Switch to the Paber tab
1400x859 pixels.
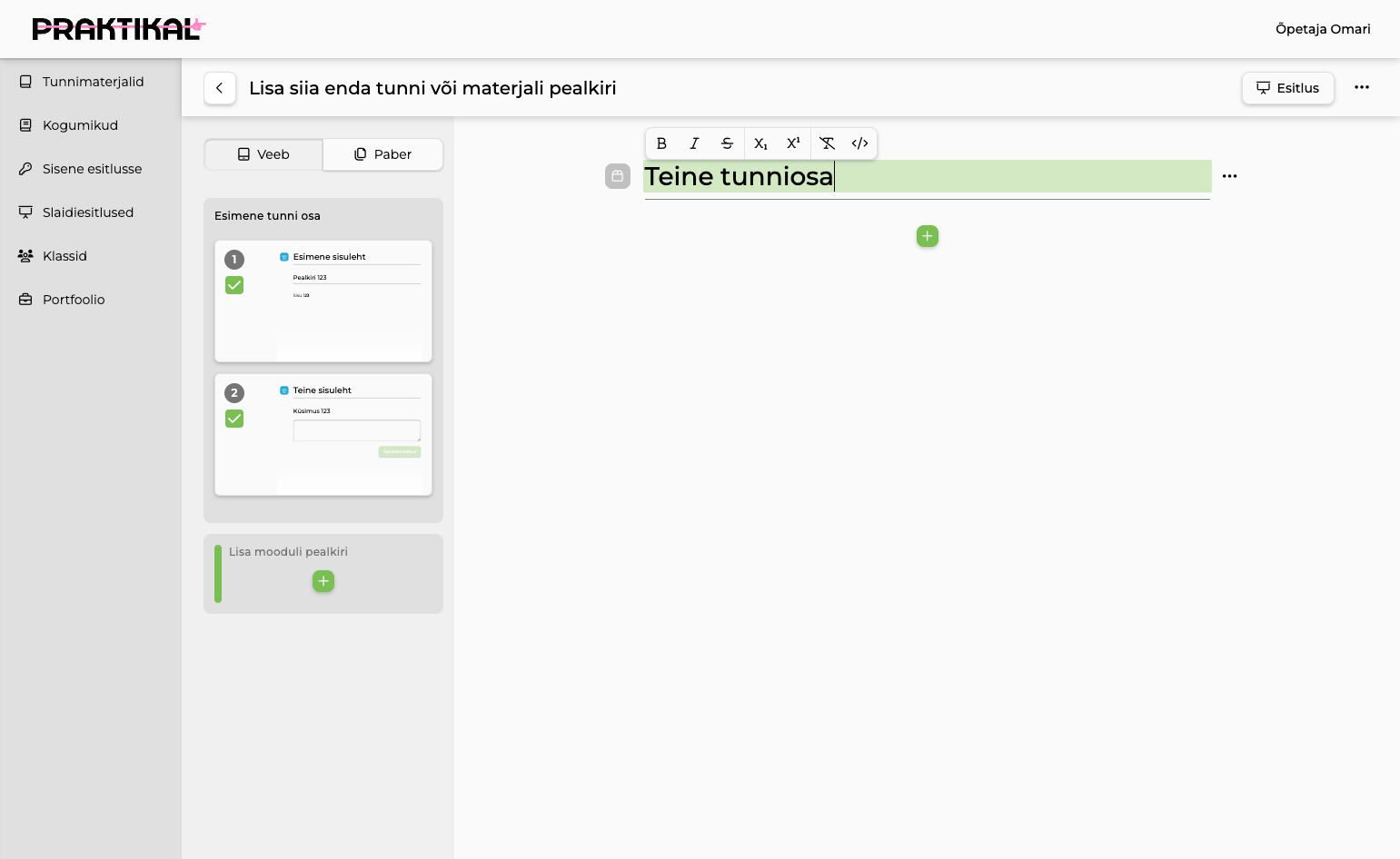(x=382, y=154)
